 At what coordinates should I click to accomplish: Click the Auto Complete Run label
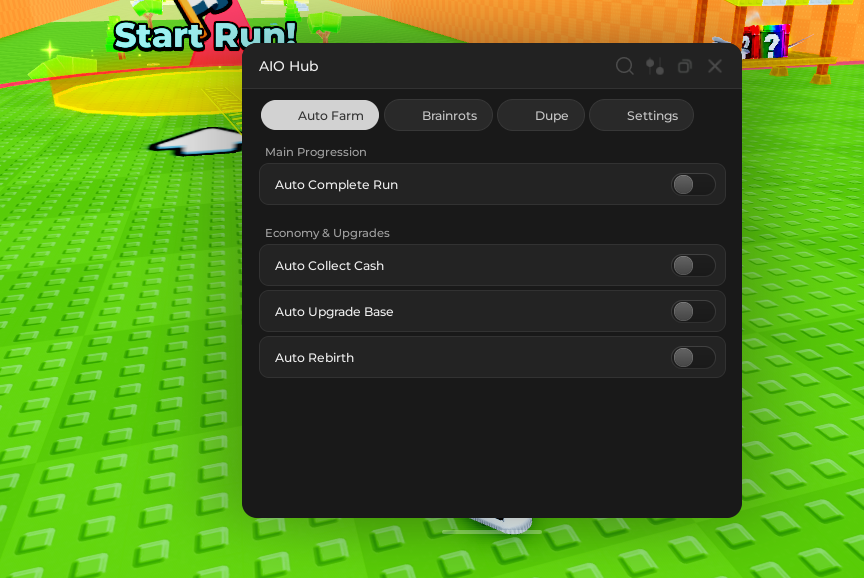pos(336,185)
